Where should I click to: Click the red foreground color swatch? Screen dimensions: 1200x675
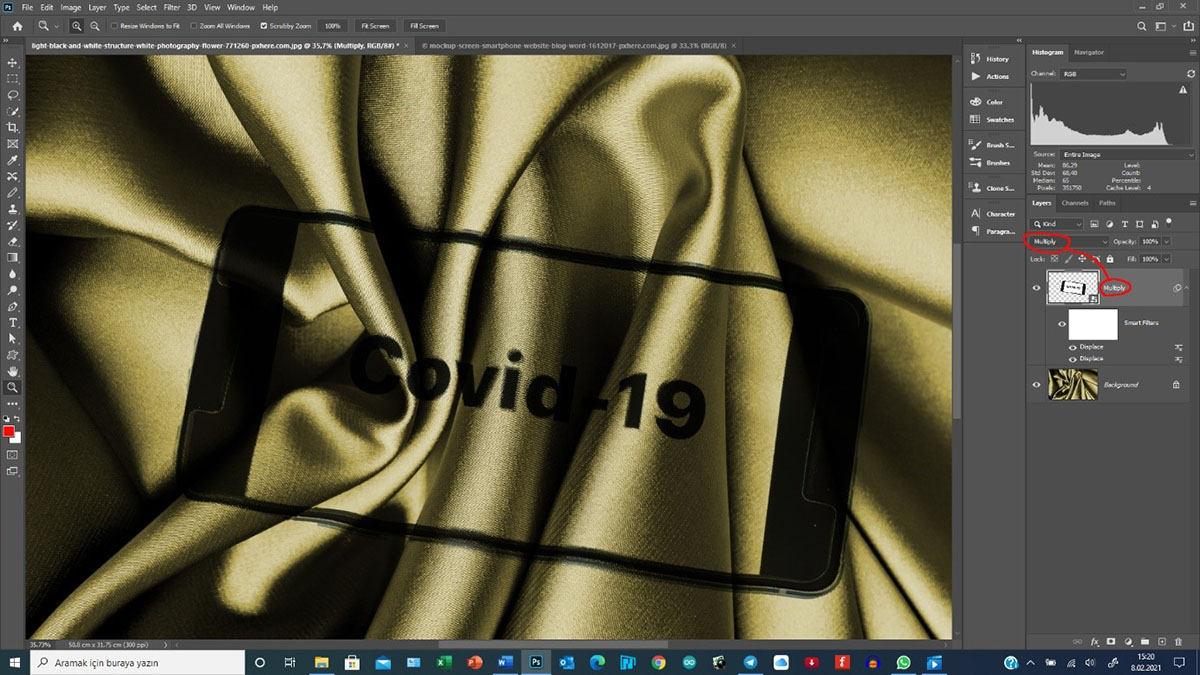point(9,431)
